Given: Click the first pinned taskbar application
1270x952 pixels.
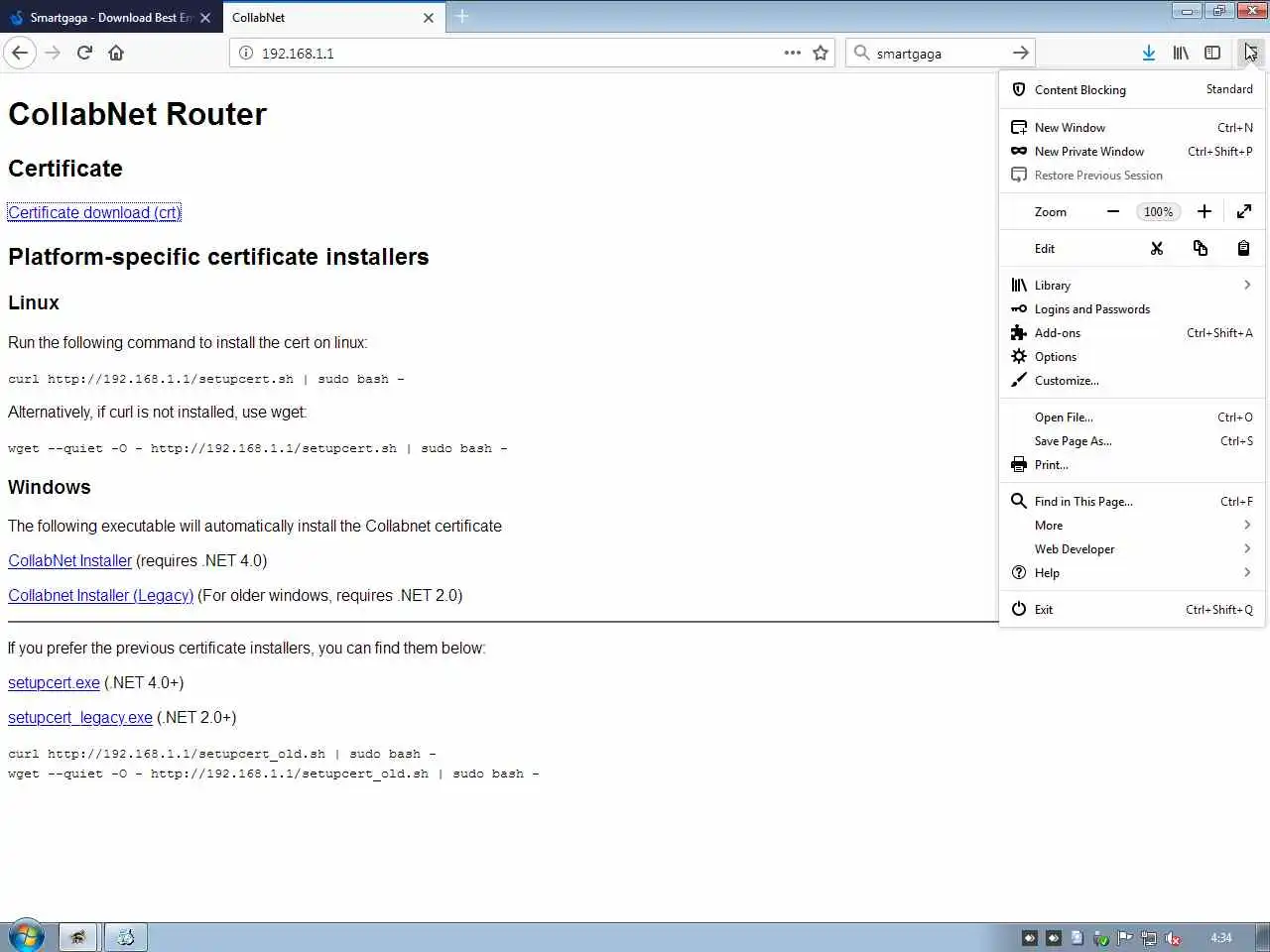Looking at the screenshot, I should (77, 937).
